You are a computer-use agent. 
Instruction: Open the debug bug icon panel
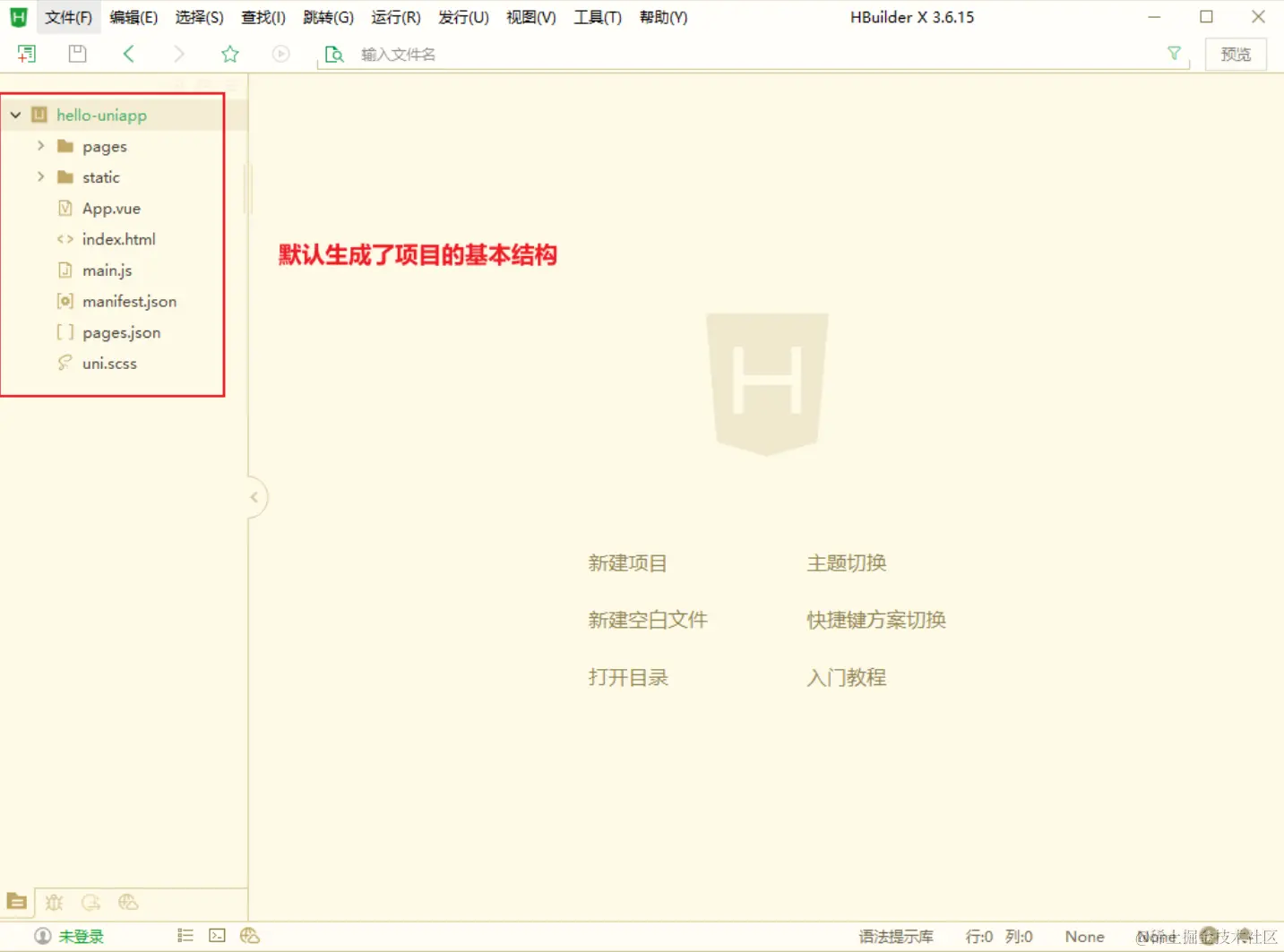(55, 902)
